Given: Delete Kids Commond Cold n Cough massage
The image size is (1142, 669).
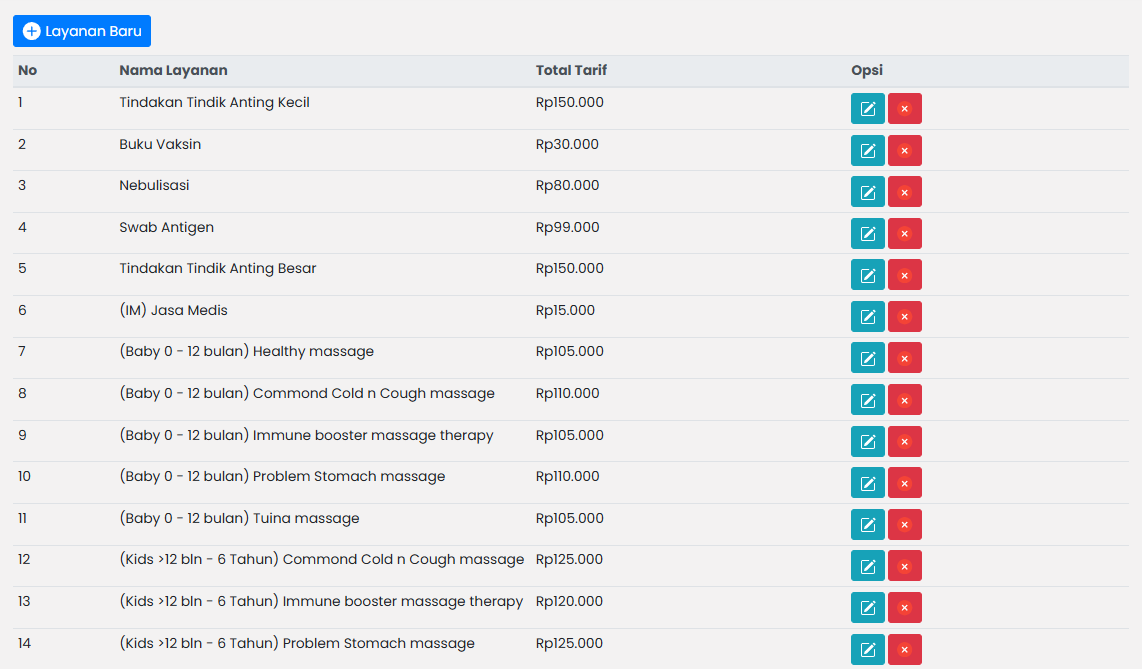Looking at the screenshot, I should pos(904,566).
